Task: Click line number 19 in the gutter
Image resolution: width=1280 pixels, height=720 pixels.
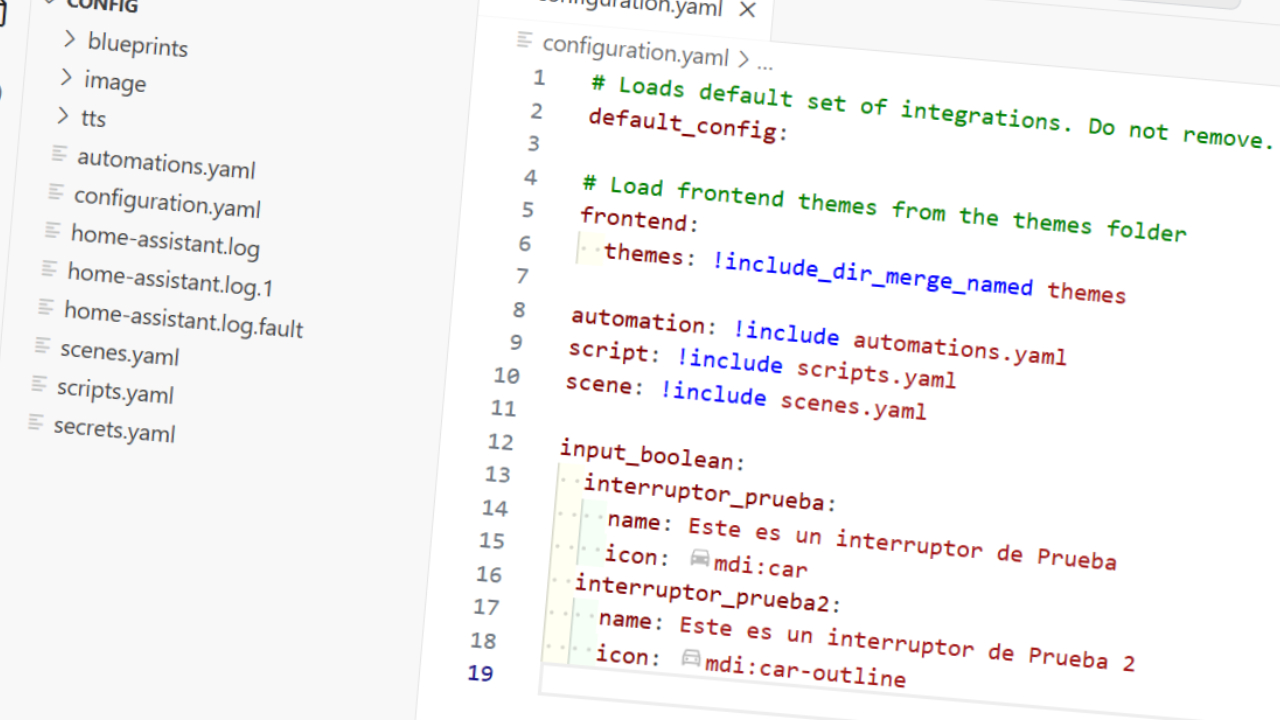Action: [480, 674]
